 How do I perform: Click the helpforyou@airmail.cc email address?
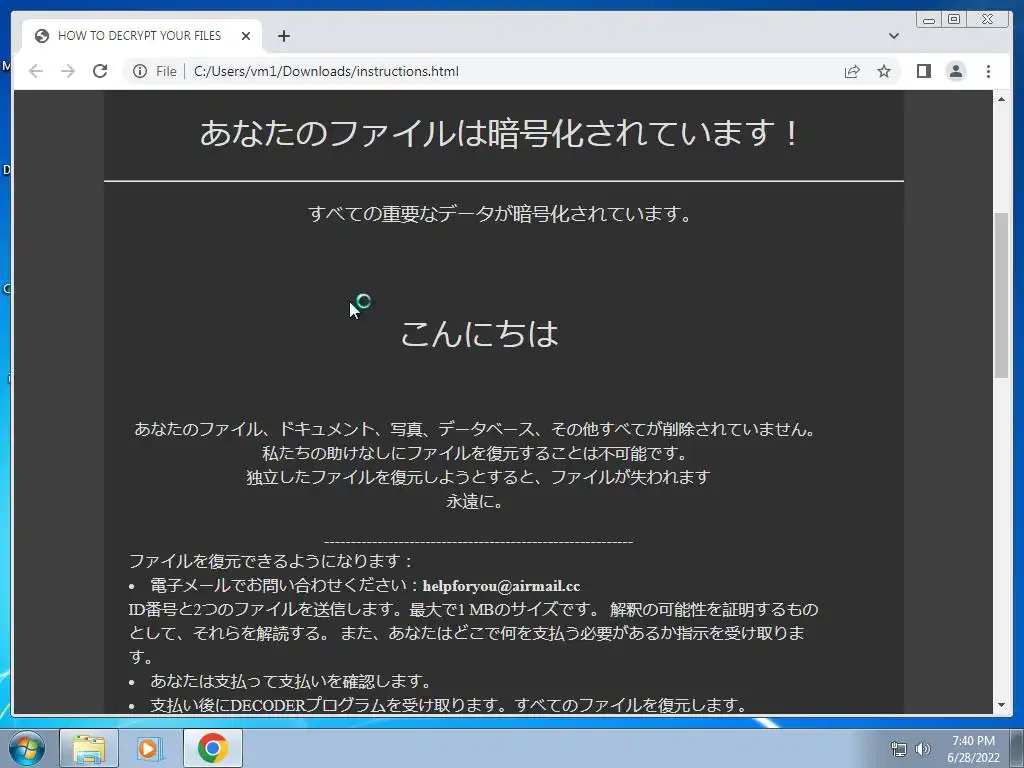[502, 586]
